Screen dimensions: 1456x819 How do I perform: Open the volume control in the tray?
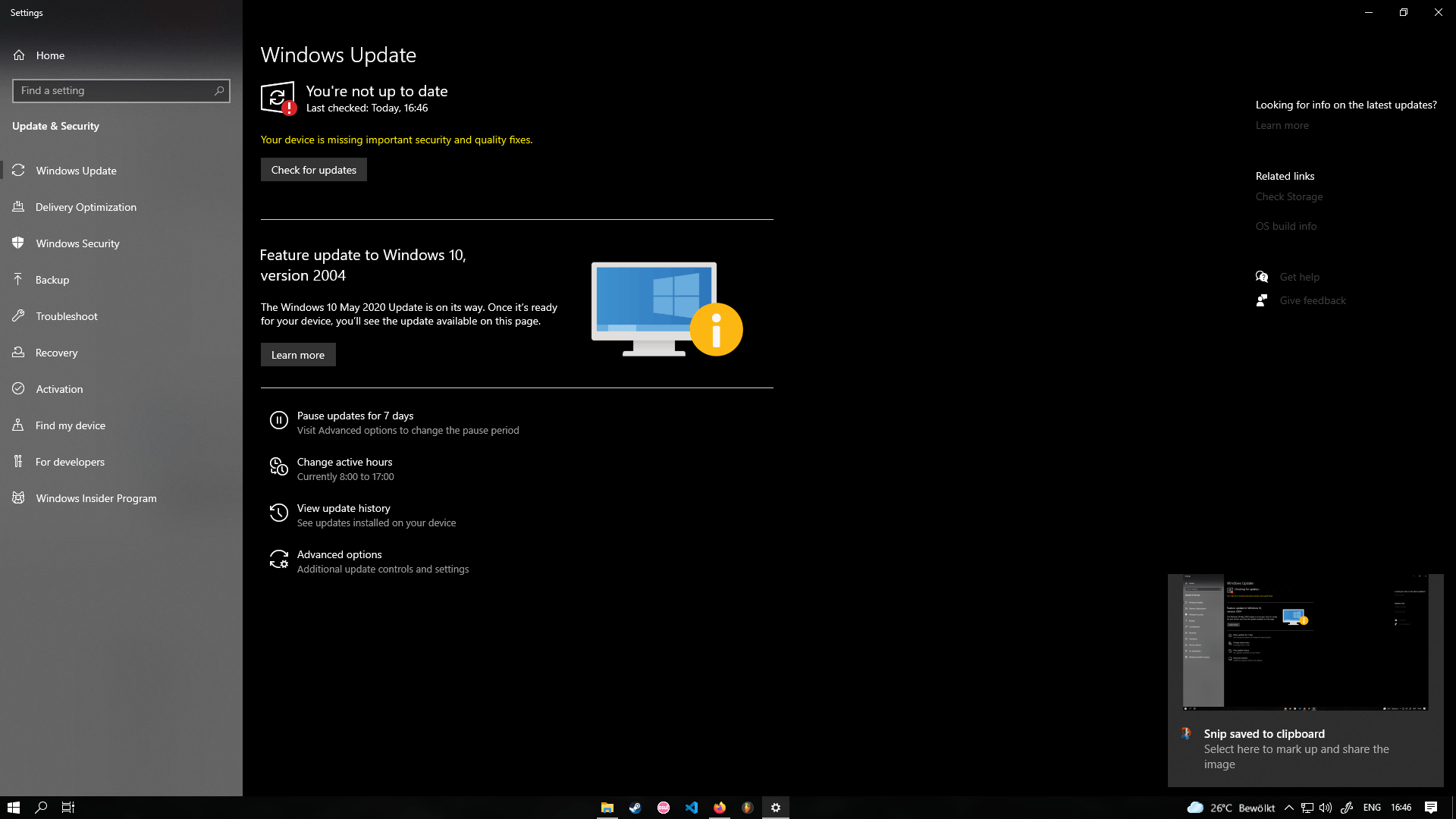1325,807
